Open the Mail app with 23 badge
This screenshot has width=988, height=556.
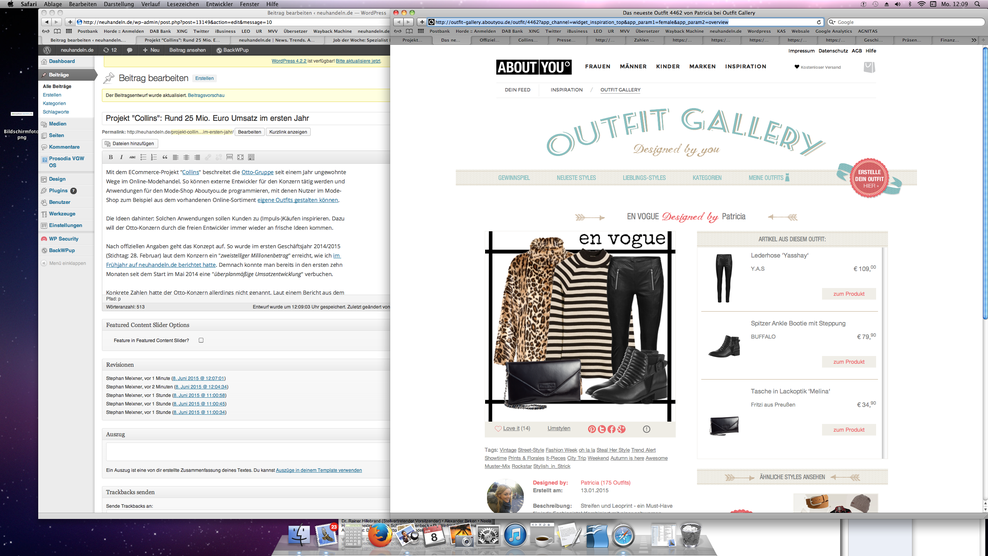click(x=326, y=536)
